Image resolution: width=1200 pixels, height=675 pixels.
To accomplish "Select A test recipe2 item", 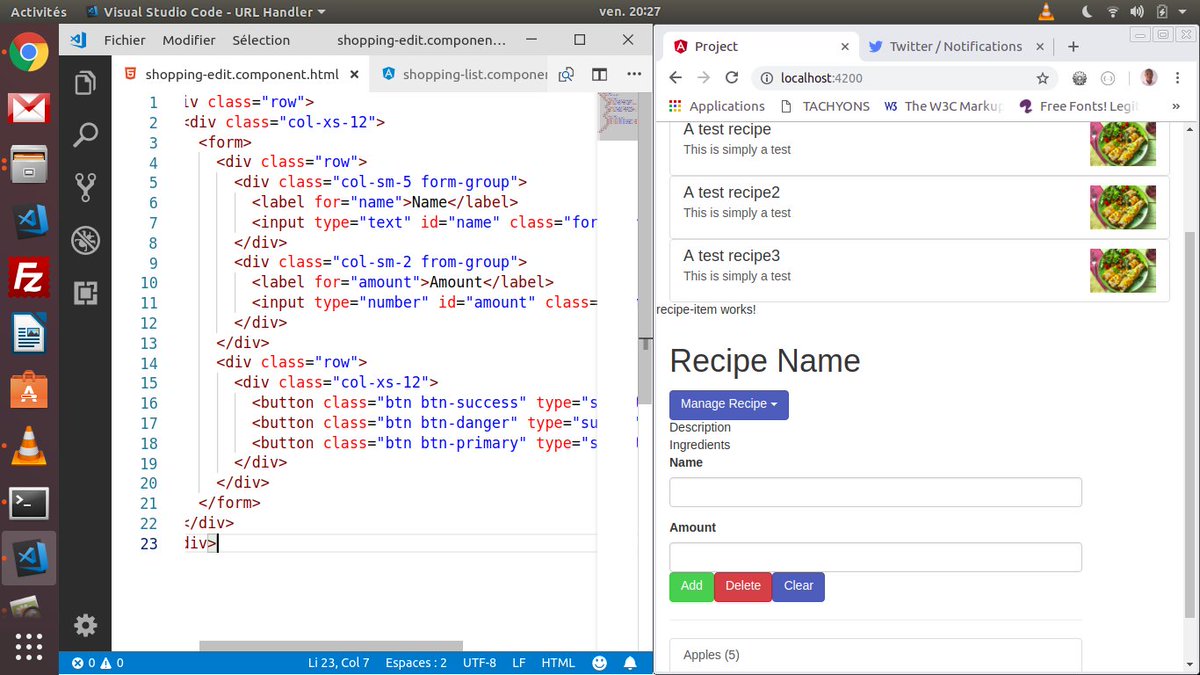I will click(x=919, y=207).
